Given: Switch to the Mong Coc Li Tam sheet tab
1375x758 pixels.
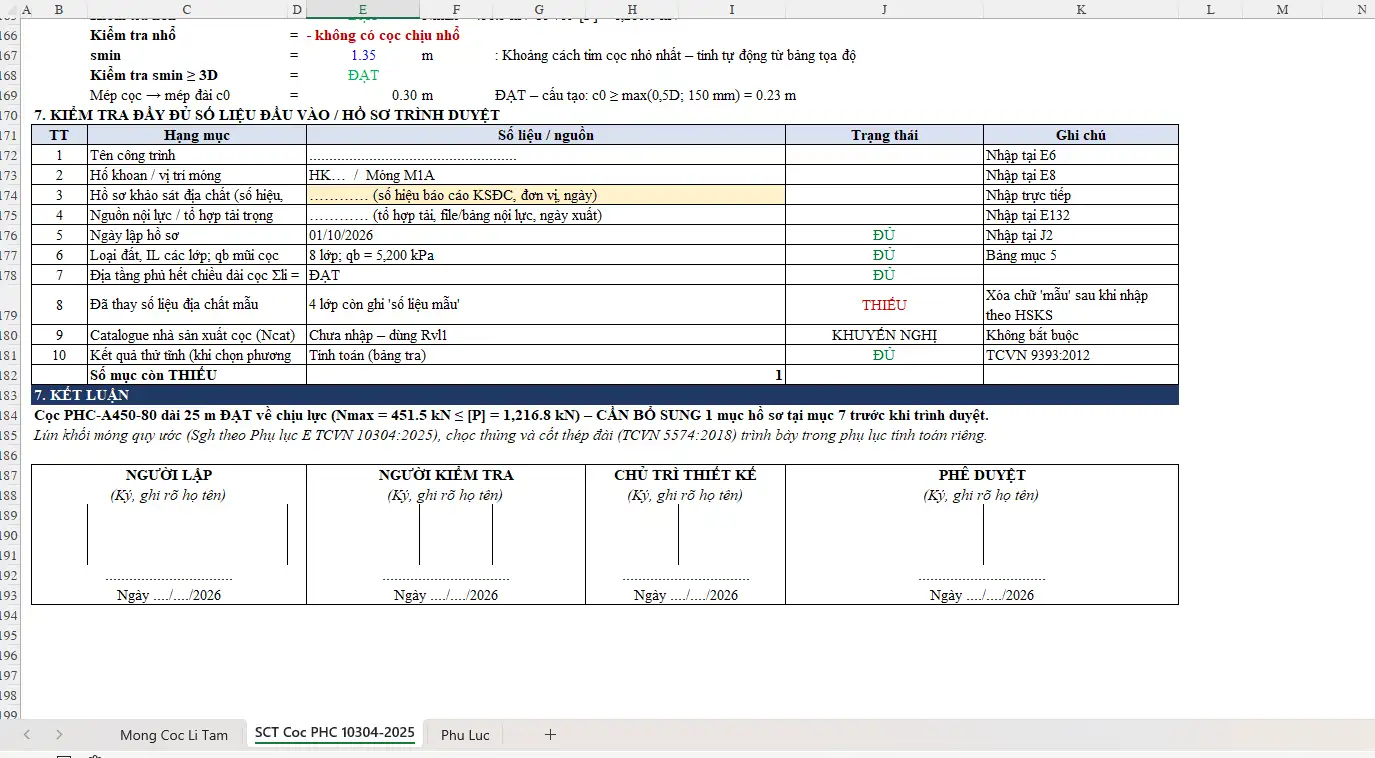Looking at the screenshot, I should pyautogui.click(x=174, y=735).
